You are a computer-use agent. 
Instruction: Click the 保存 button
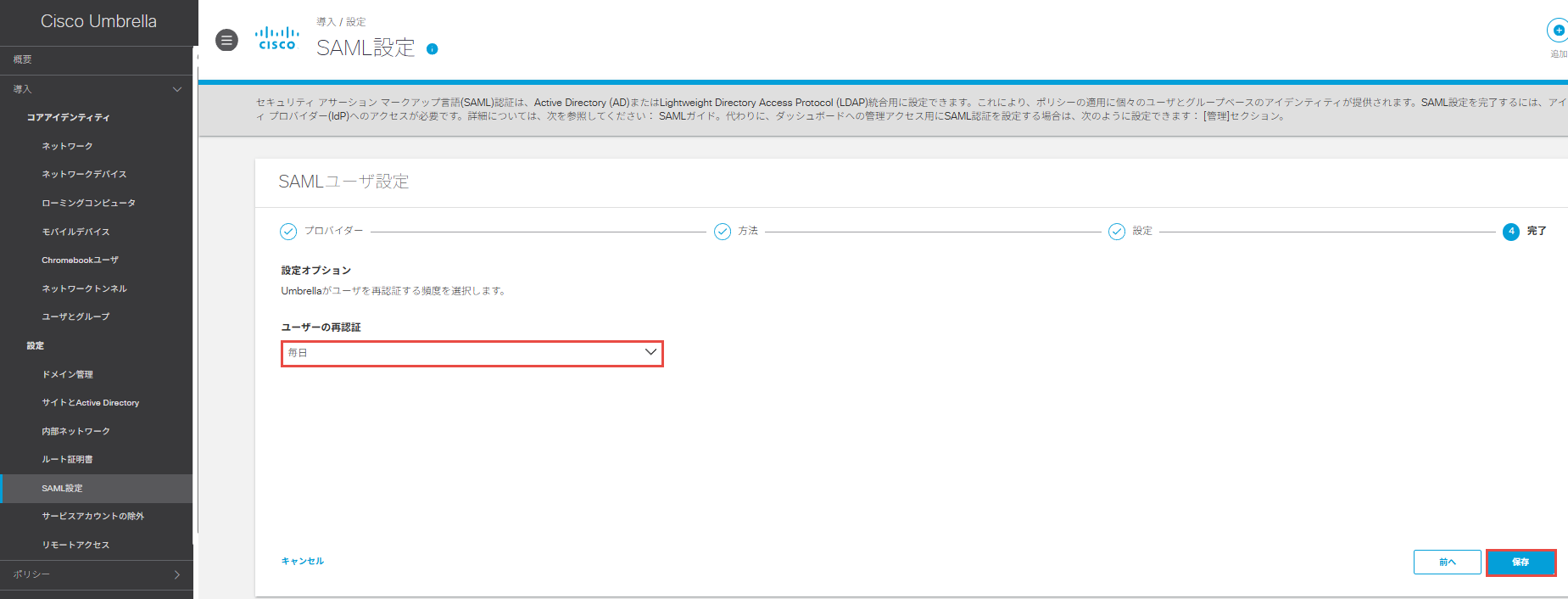point(1521,563)
